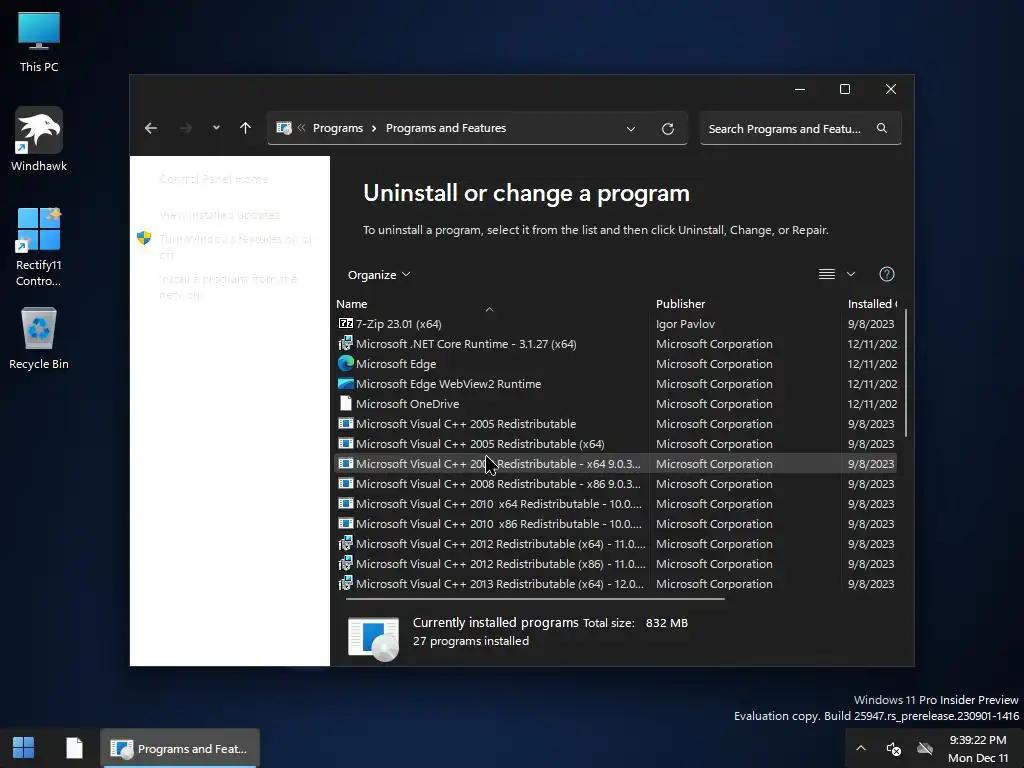Viewport: 1024px width, 768px height.
Task: Select the Microsoft Edge WebView2 Runtime row
Action: coord(615,384)
